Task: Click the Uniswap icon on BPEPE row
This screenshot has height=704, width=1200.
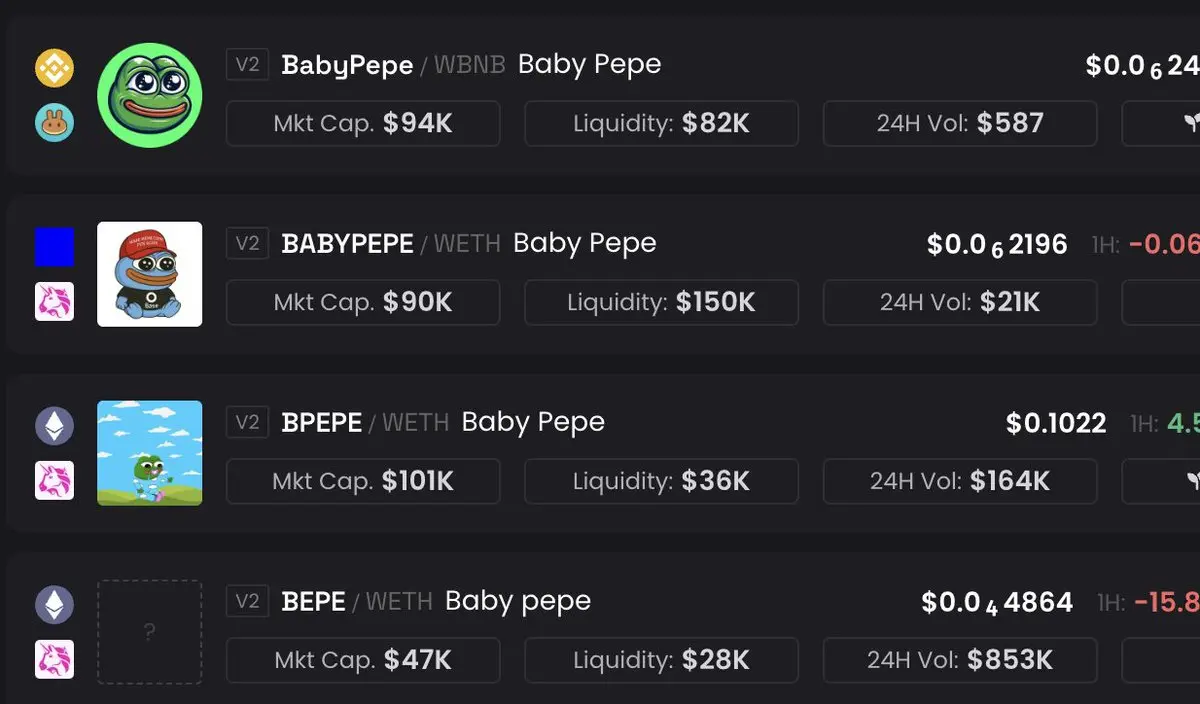Action: pos(55,481)
